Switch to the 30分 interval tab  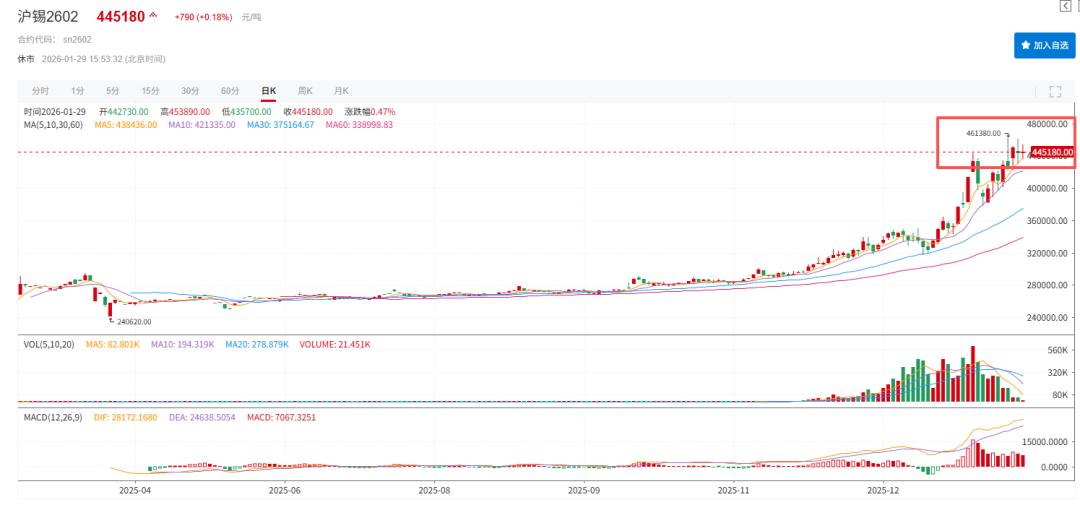(x=190, y=91)
